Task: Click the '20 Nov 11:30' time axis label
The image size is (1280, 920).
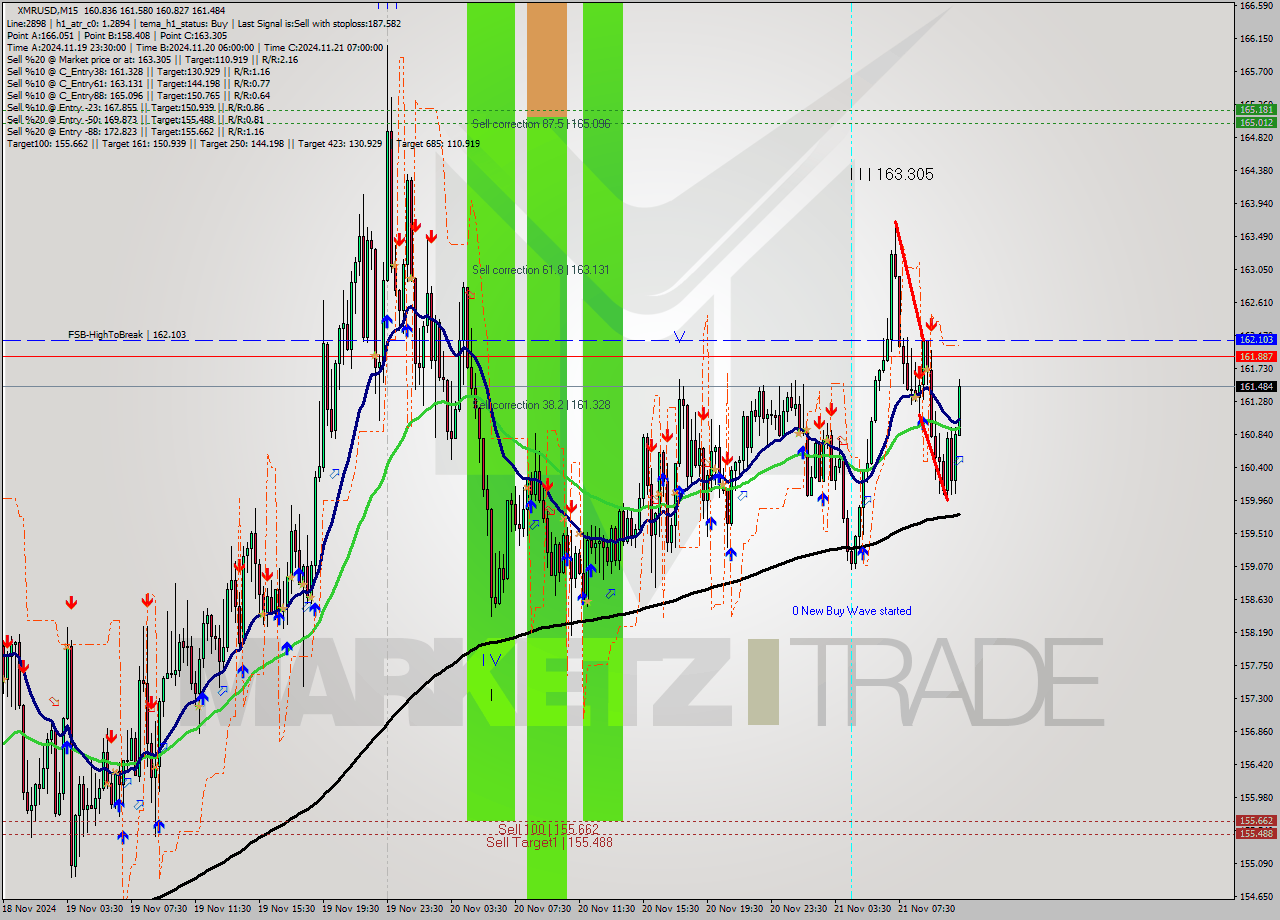Action: coord(607,909)
